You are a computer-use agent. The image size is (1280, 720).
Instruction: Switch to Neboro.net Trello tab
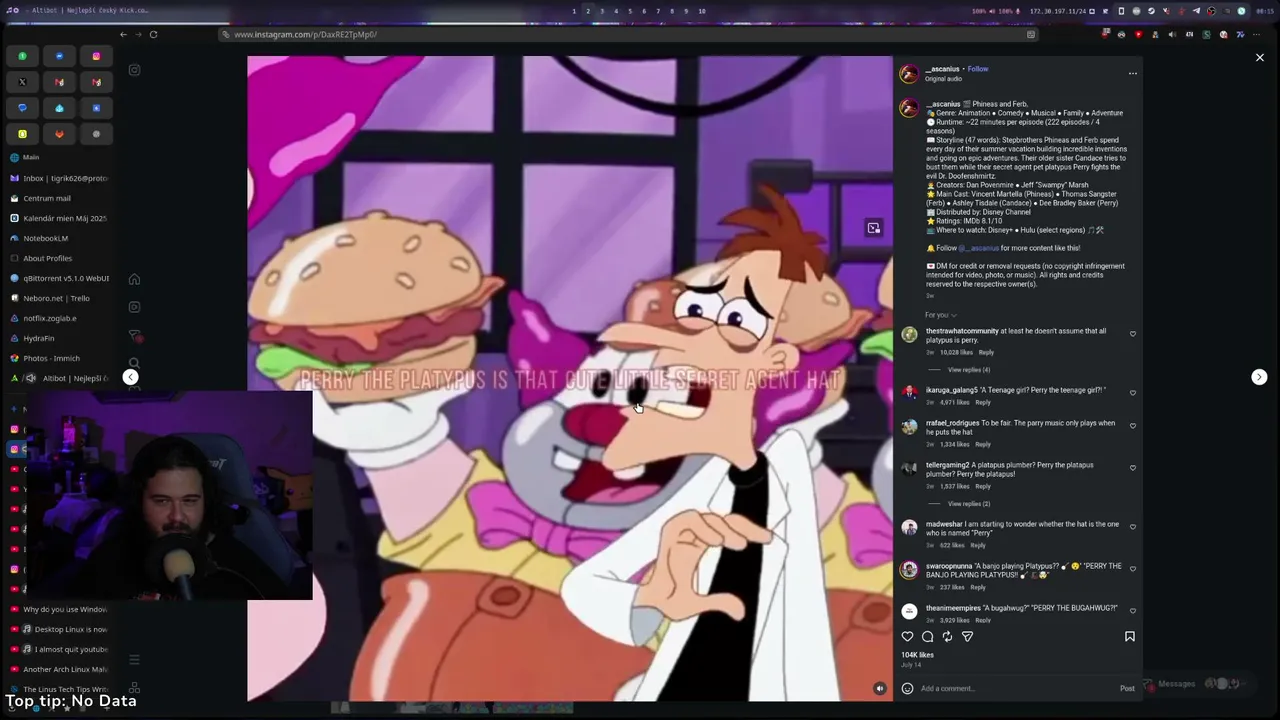point(58,298)
